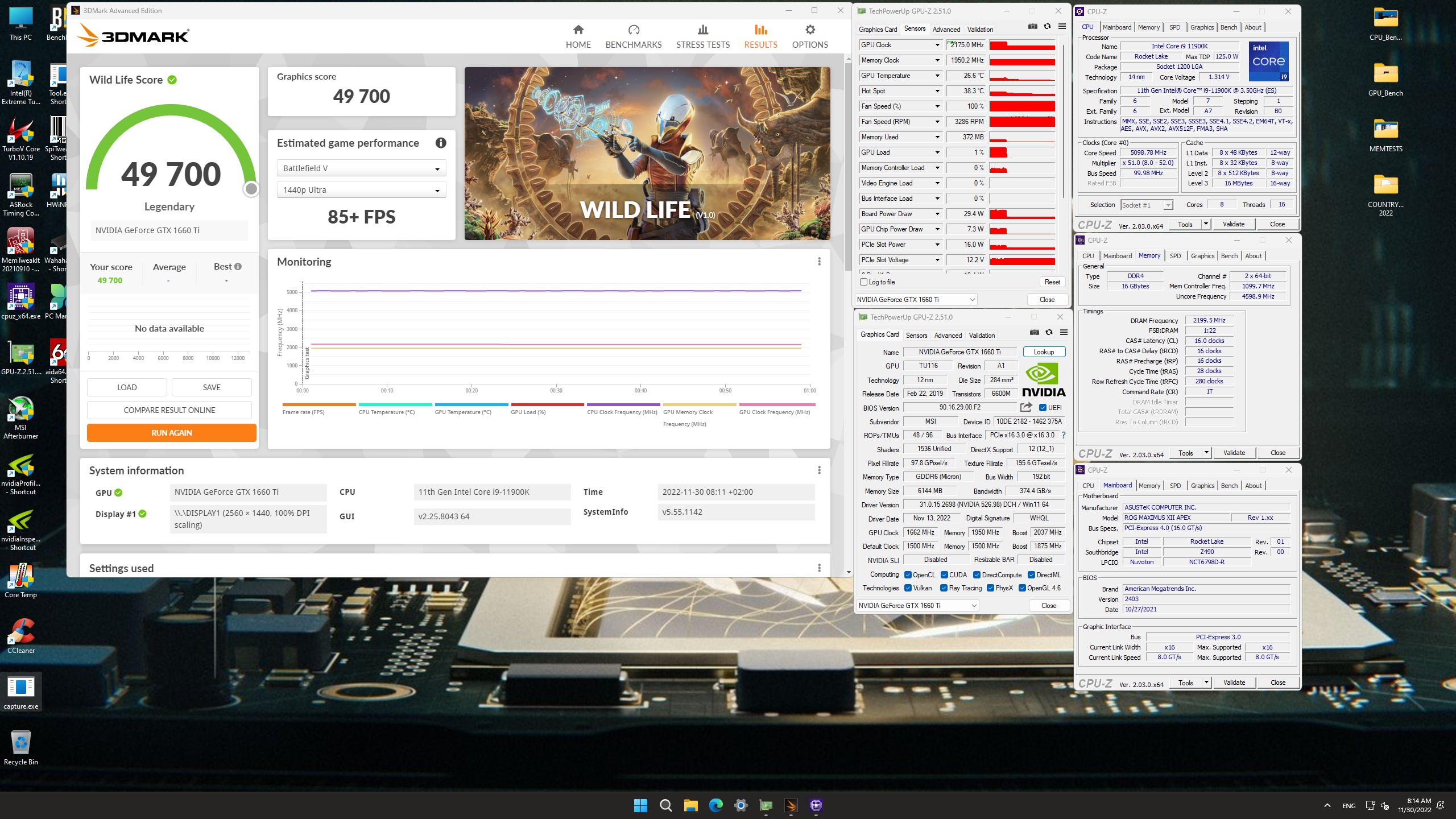Switch to Advanced tab in GPU-Z Sensors window
This screenshot has width=1456, height=819.
[x=946, y=30]
